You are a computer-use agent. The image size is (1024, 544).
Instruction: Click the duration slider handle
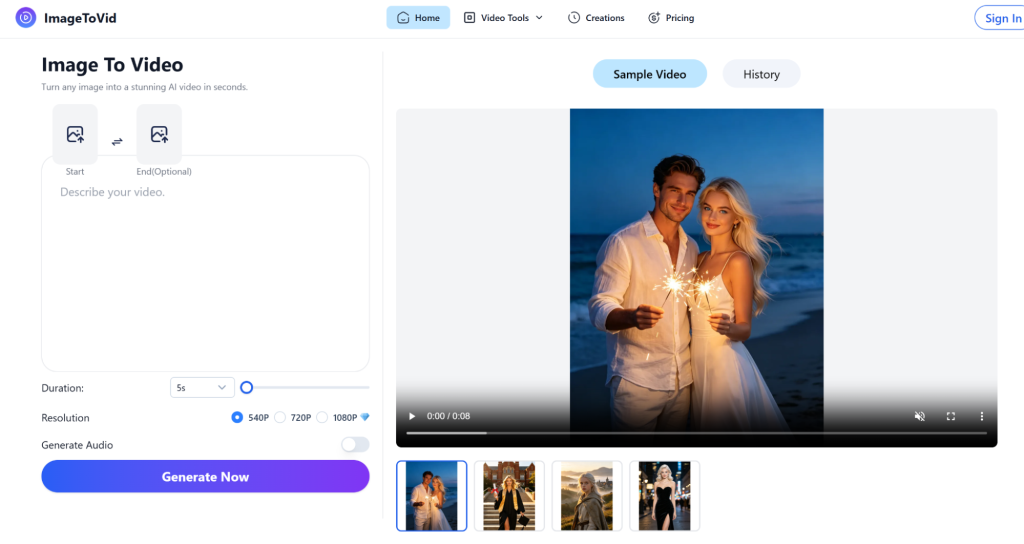tap(246, 387)
